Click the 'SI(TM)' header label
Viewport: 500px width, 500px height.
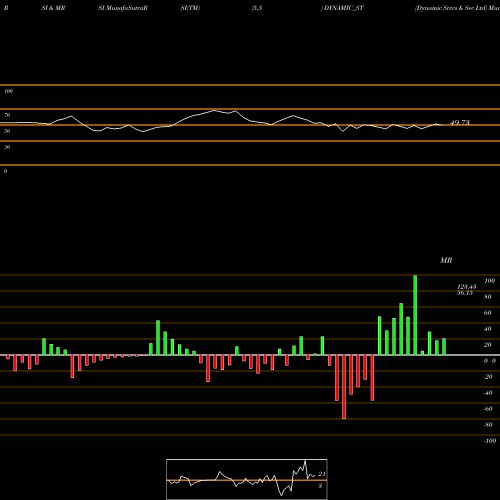[x=190, y=8]
